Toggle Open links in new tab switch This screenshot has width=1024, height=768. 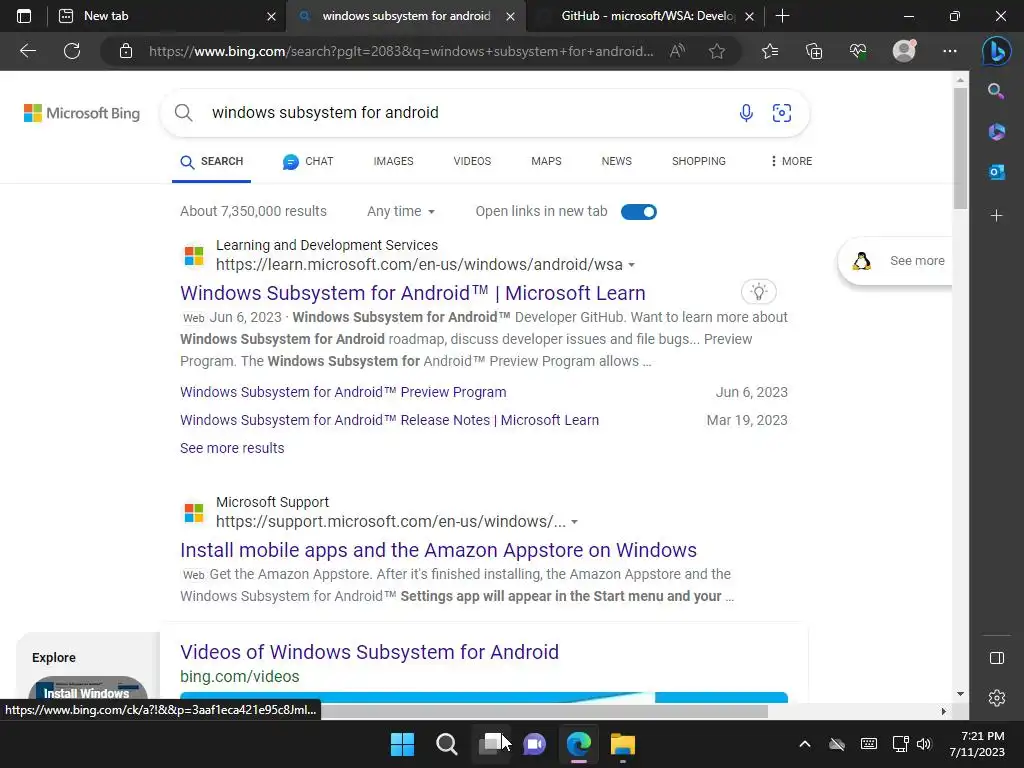[x=639, y=212]
